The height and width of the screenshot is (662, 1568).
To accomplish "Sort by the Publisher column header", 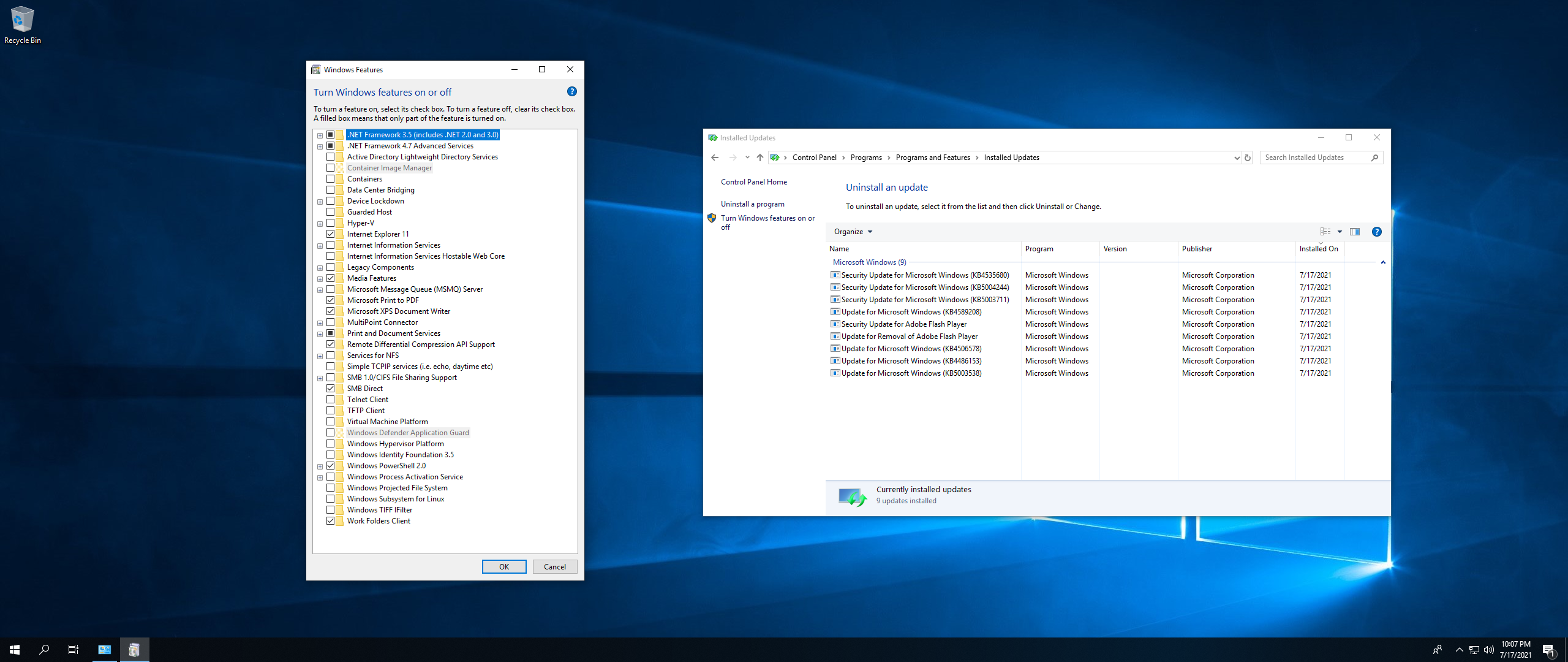I will pos(1237,249).
